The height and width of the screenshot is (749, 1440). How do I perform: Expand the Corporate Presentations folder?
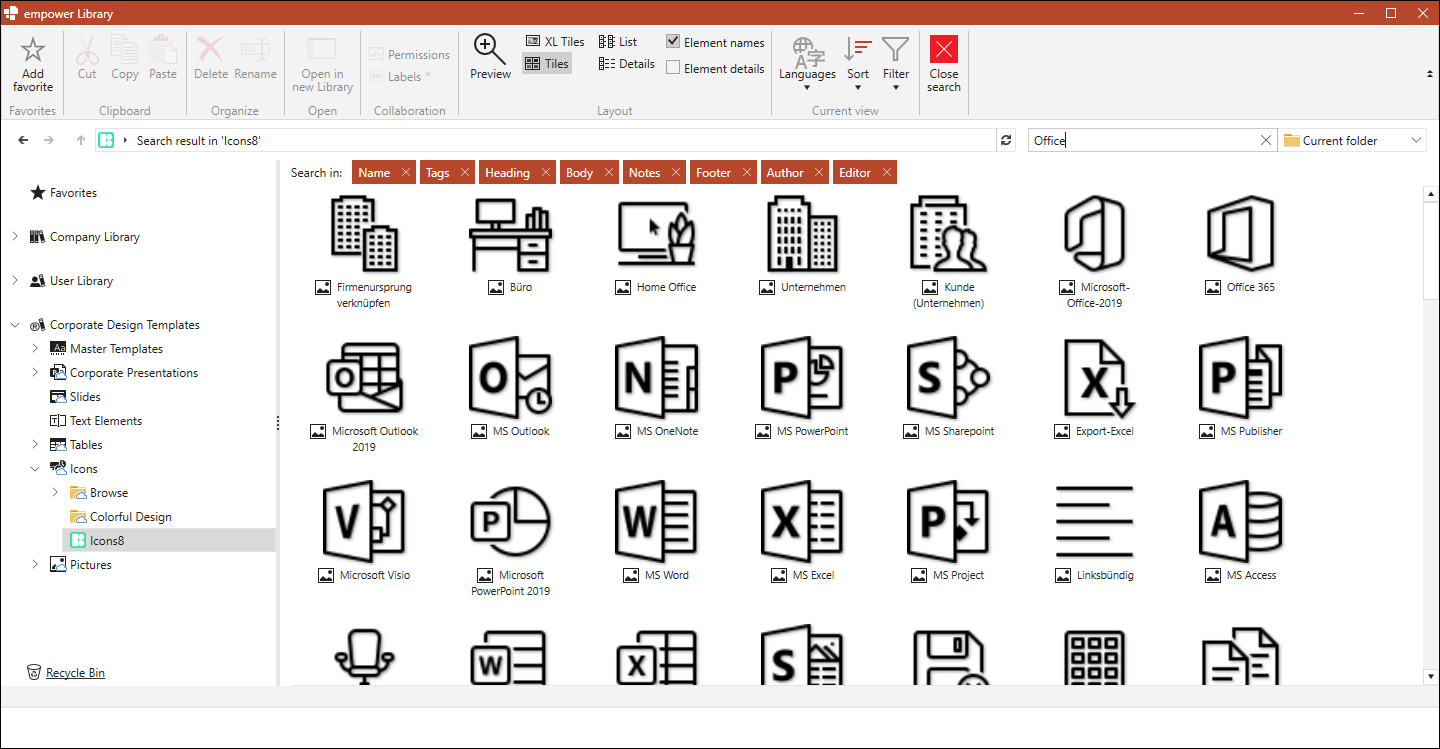pyautogui.click(x=35, y=373)
